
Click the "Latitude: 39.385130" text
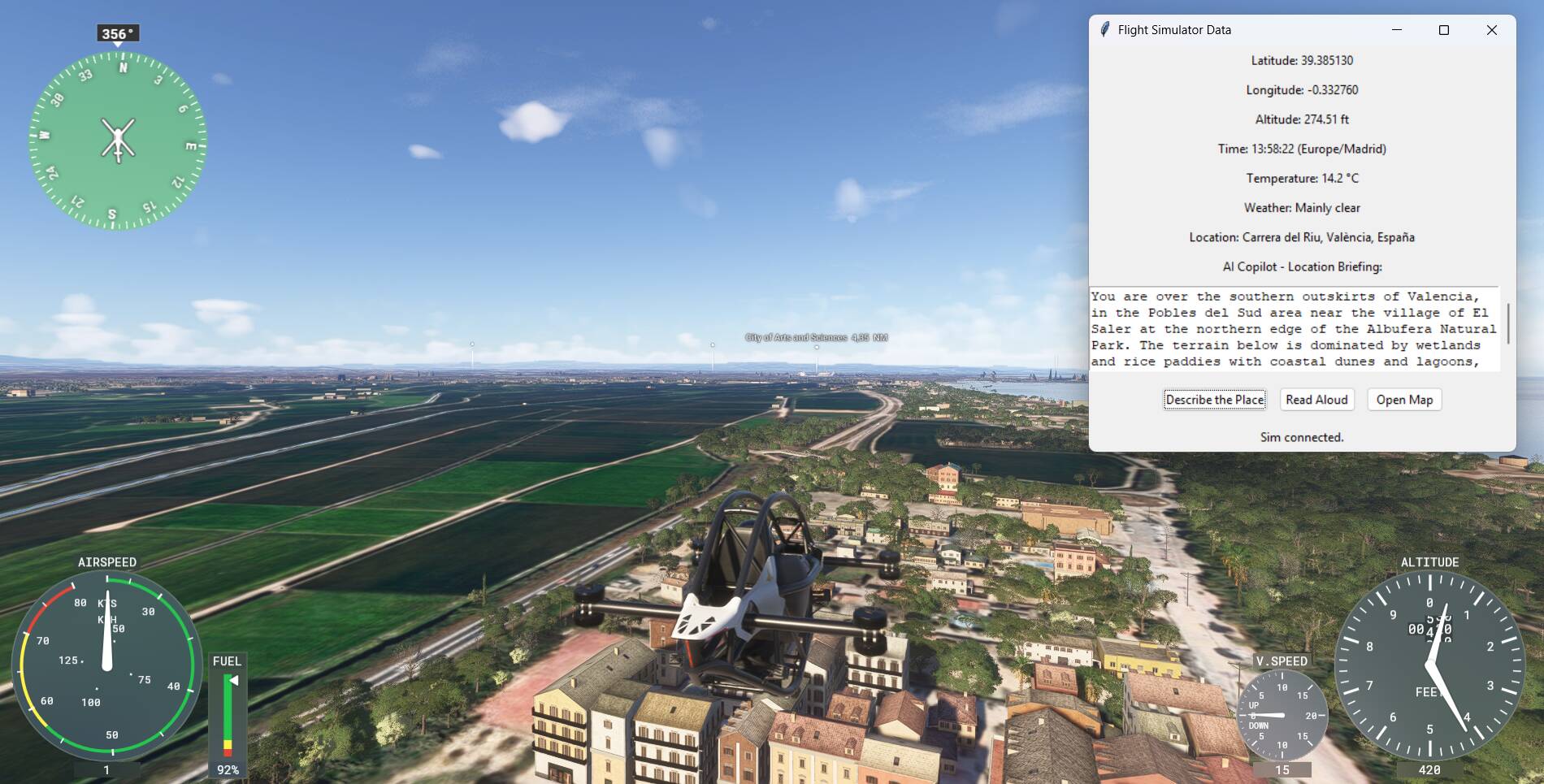[x=1302, y=60]
